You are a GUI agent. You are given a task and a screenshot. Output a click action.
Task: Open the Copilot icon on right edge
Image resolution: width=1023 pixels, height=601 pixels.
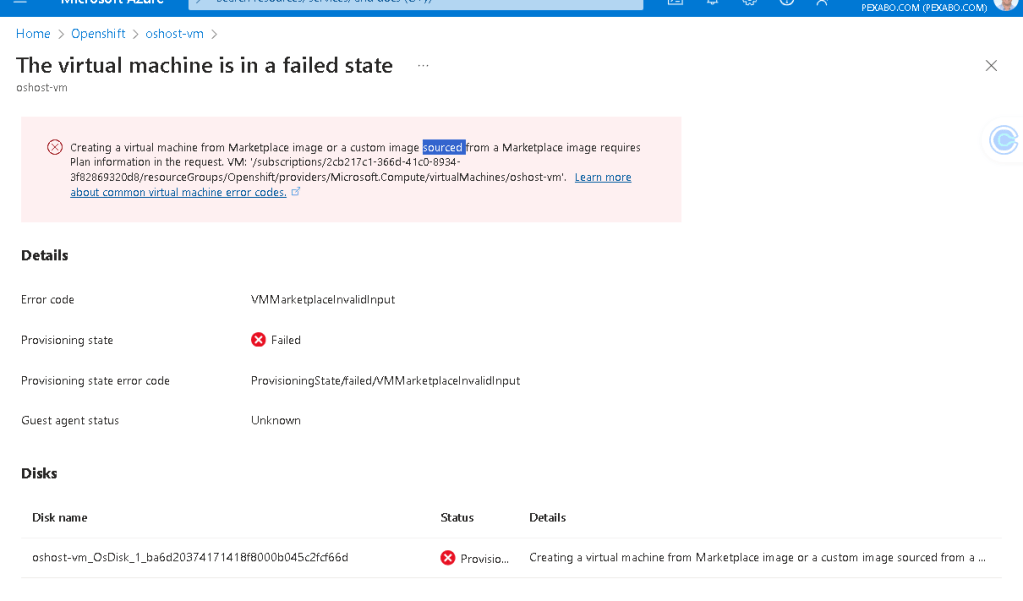[x=1003, y=140]
